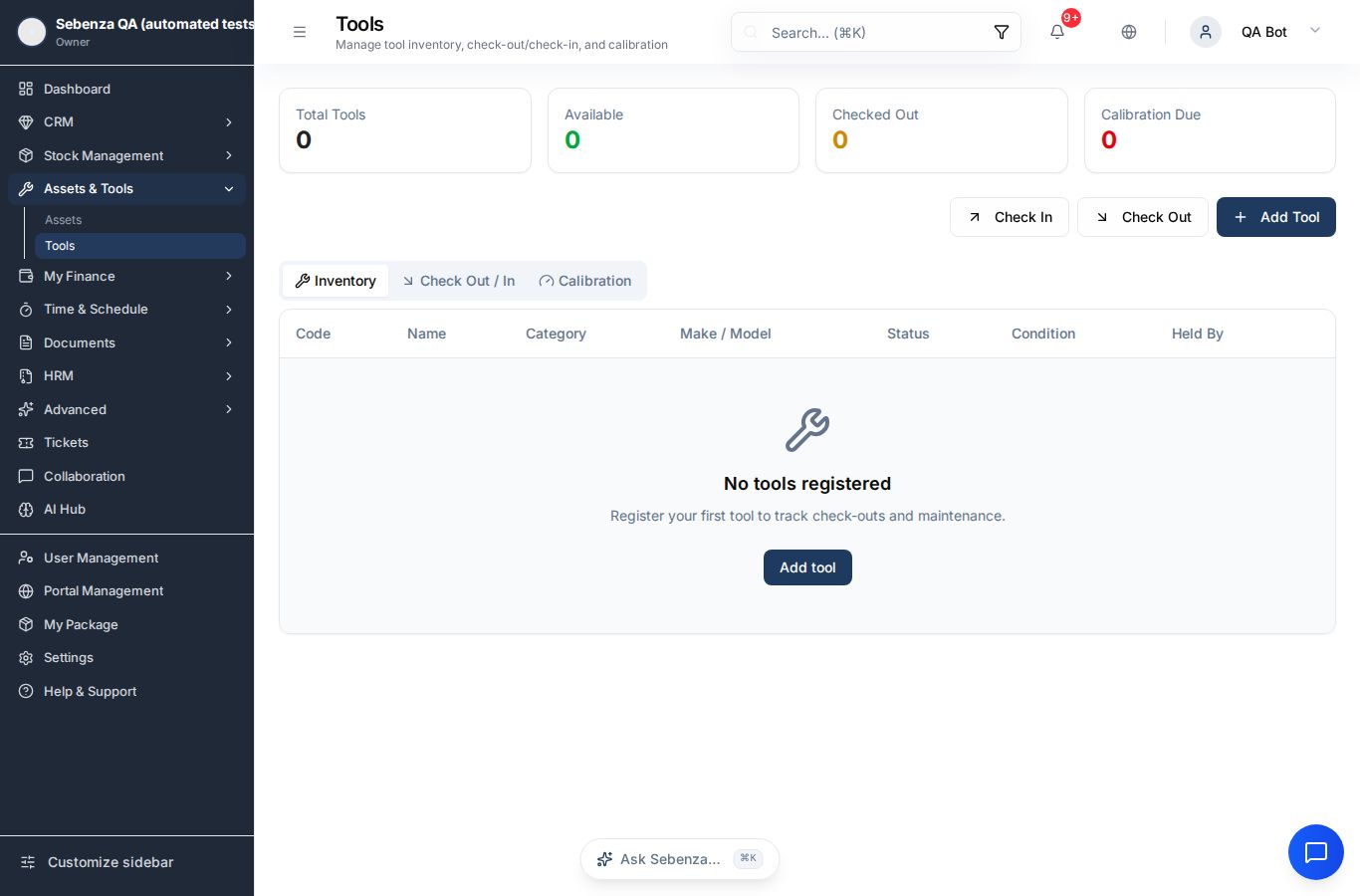1360x896 pixels.
Task: Open the blue chat bubble button
Action: pyautogui.click(x=1316, y=852)
